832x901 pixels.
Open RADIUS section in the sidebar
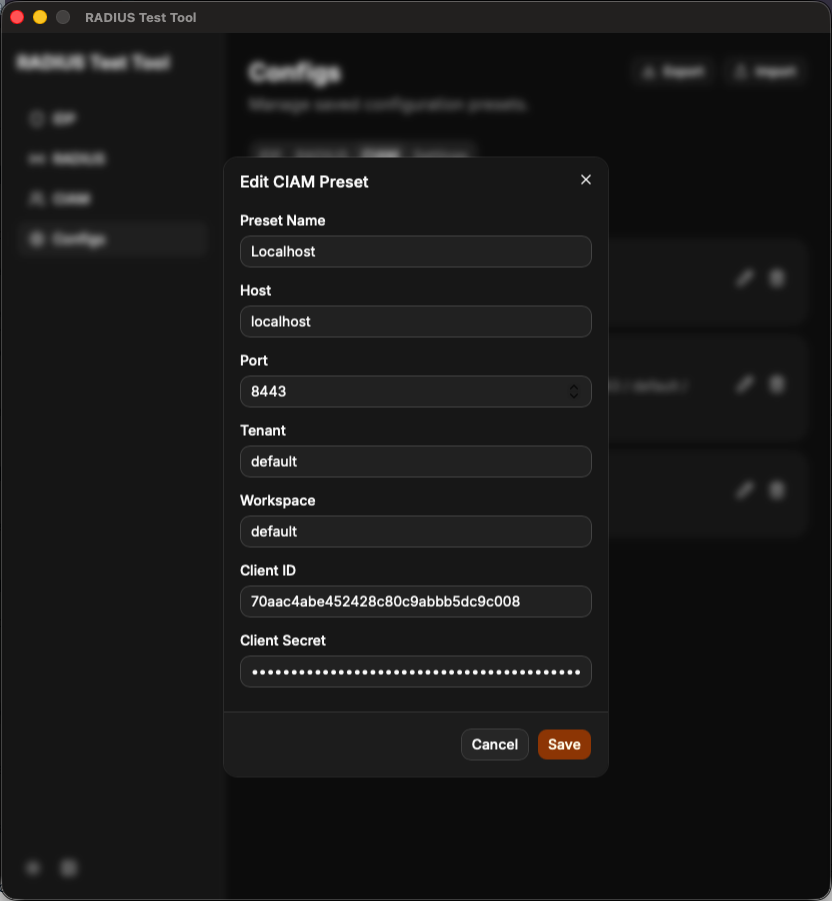tap(112, 159)
